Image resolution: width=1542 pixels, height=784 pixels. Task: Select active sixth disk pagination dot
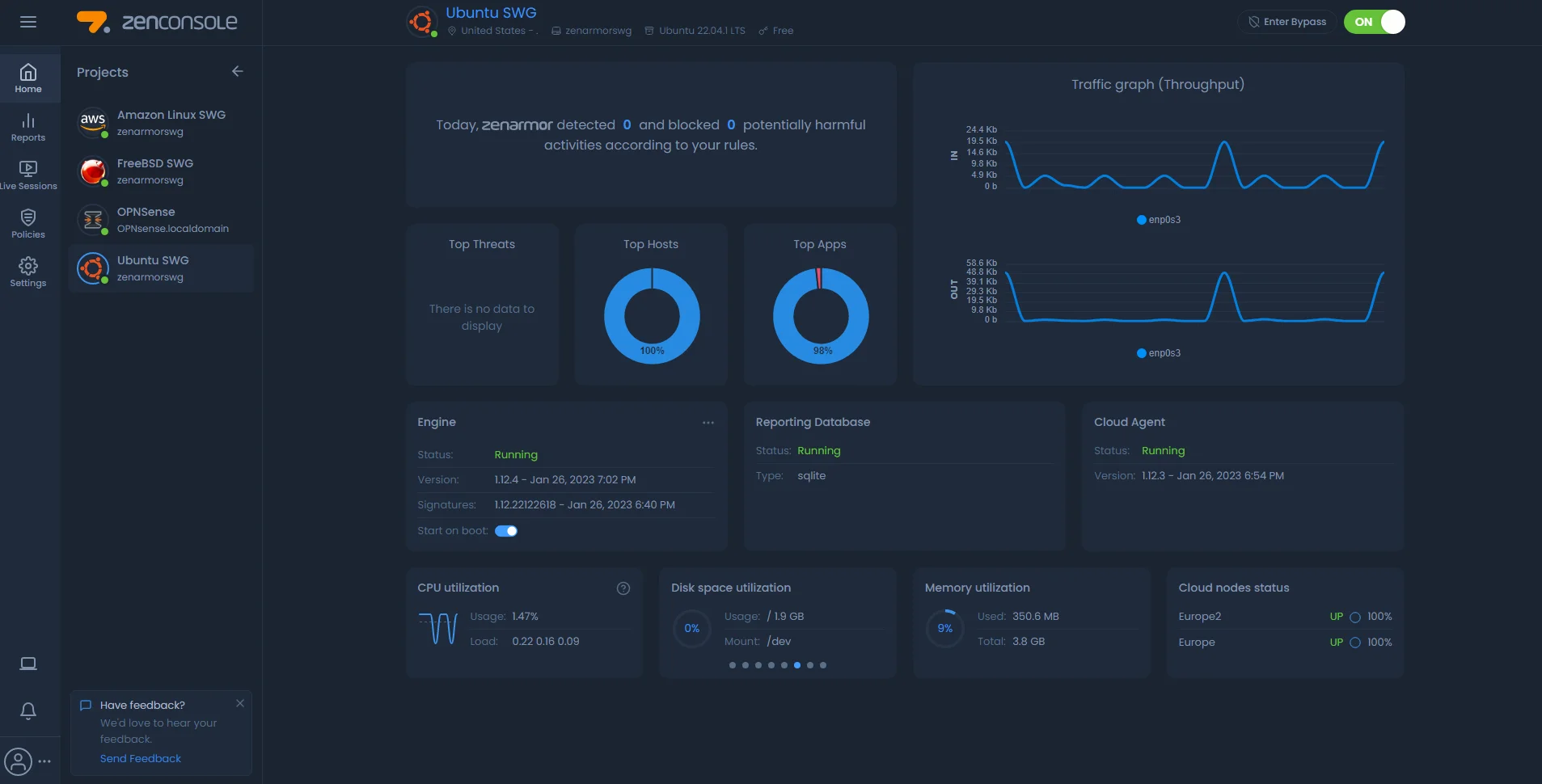tap(797, 665)
